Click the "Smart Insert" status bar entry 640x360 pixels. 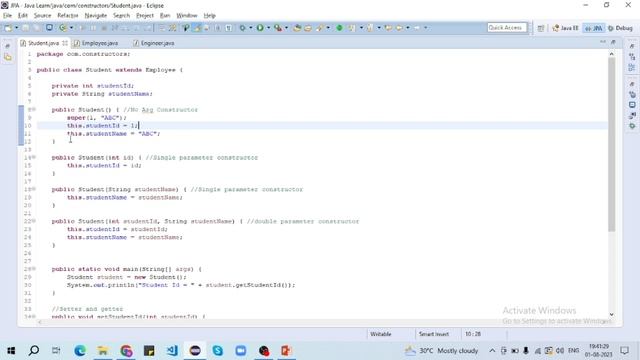click(434, 334)
